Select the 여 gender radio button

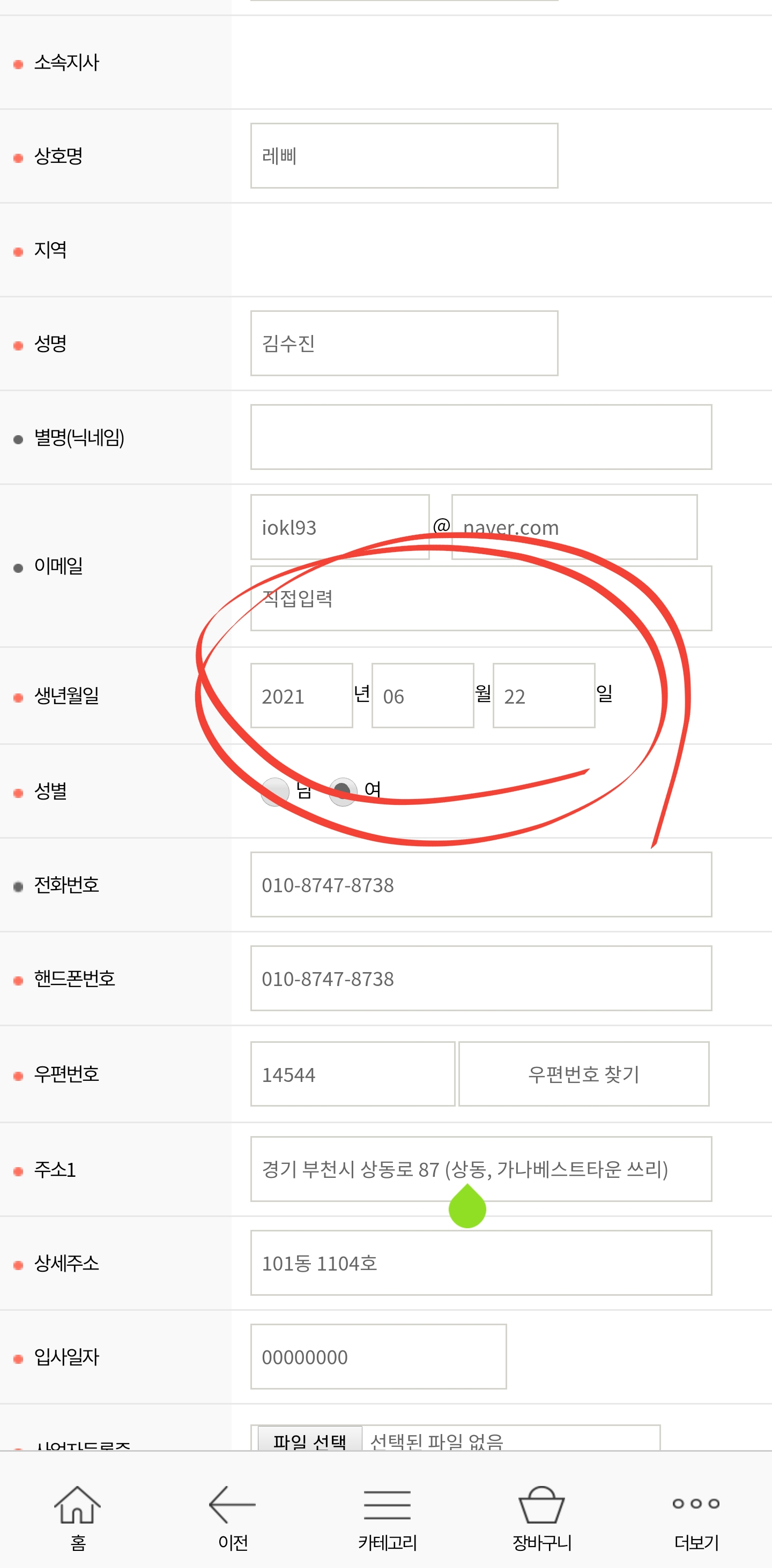[343, 792]
